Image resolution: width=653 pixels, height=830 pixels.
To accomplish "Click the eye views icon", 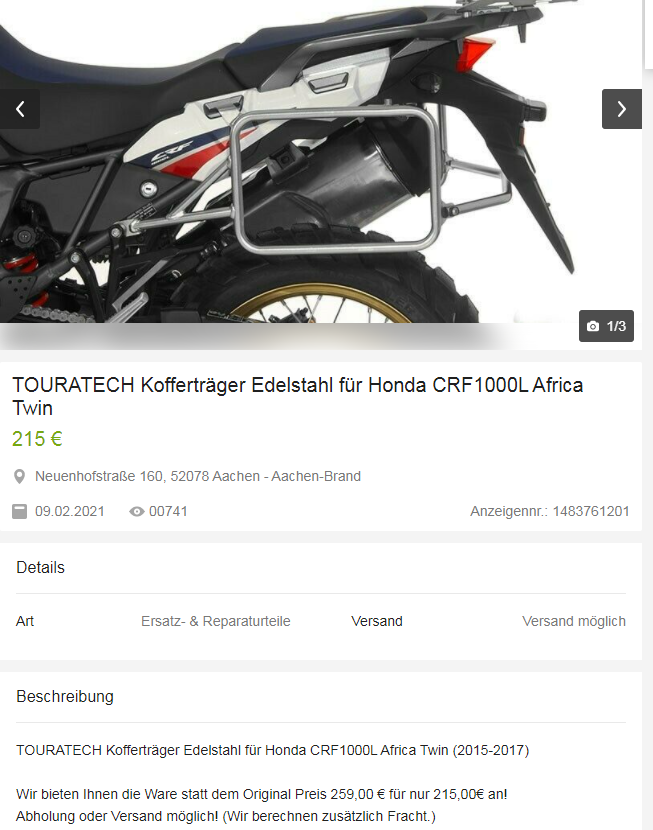I will click(137, 511).
